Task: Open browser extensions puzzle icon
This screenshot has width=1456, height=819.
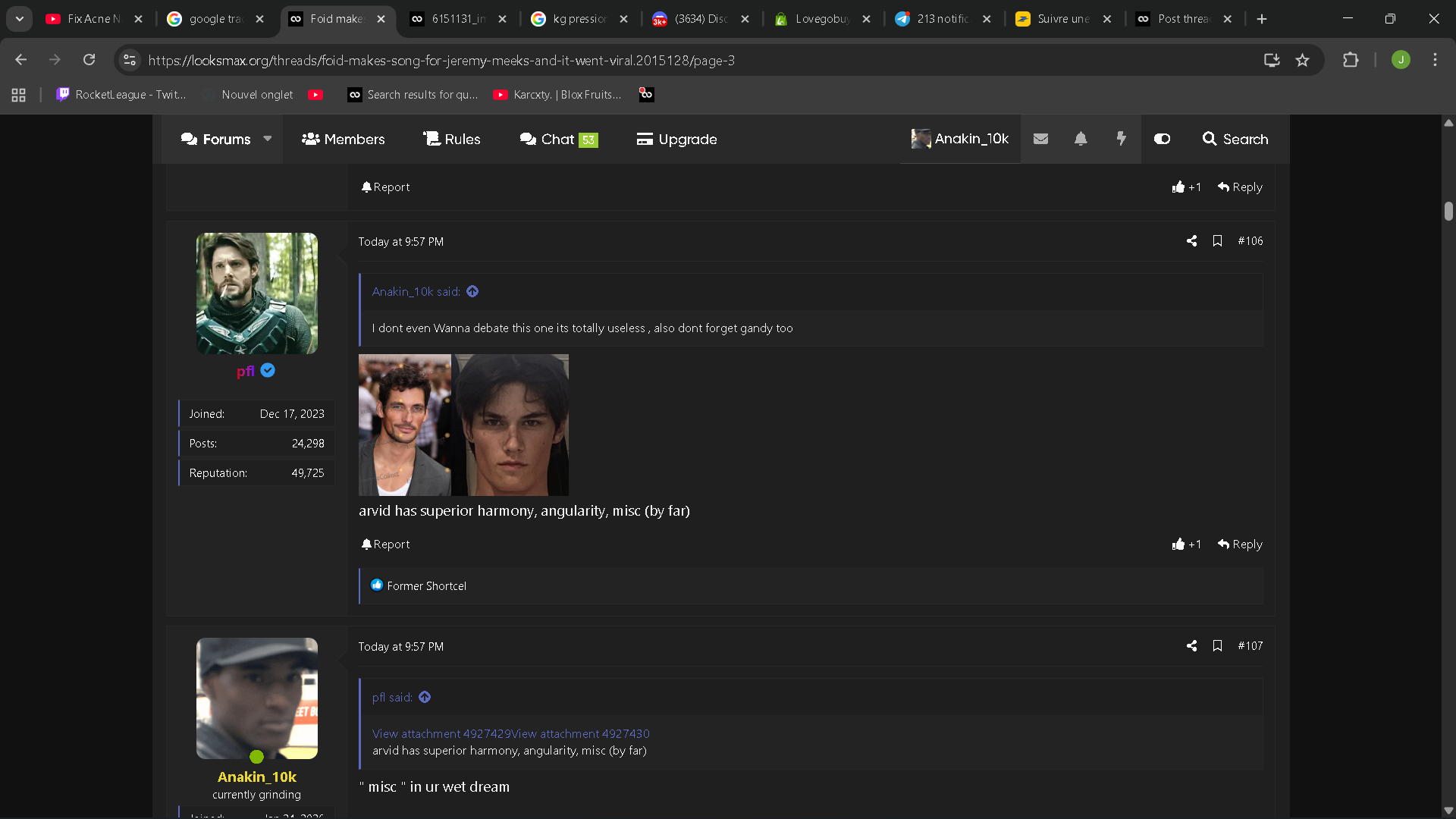Action: [1351, 60]
